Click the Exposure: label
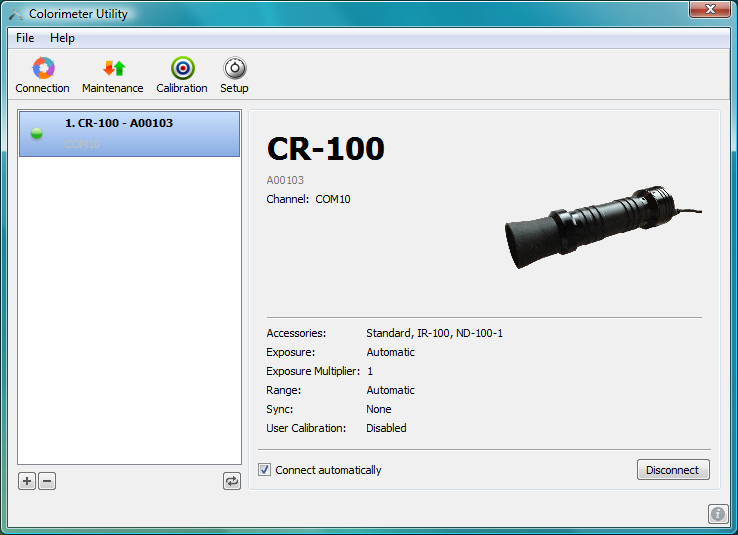Image resolution: width=738 pixels, height=535 pixels. [x=290, y=352]
